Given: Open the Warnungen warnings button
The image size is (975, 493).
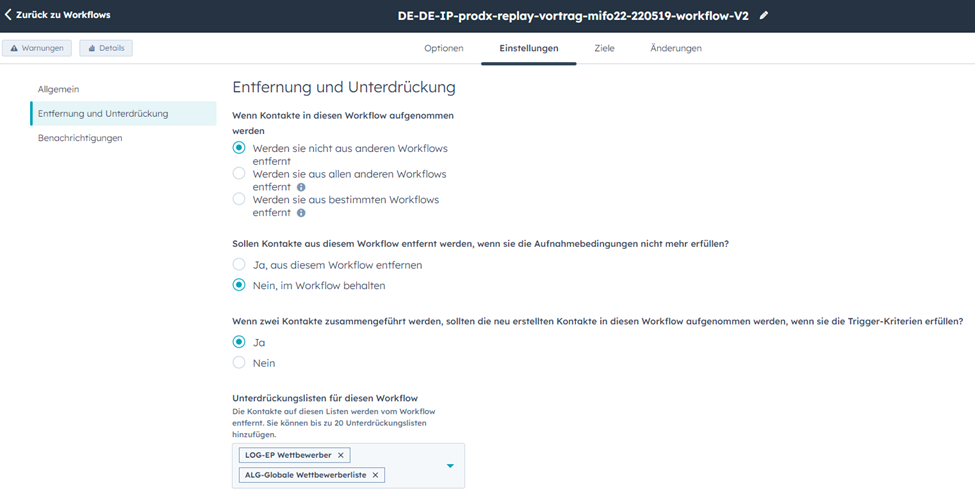Looking at the screenshot, I should tap(37, 48).
